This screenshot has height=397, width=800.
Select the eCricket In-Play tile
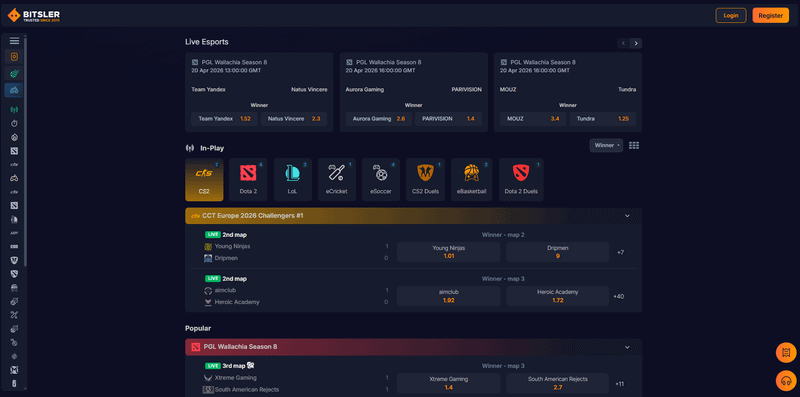(x=337, y=180)
